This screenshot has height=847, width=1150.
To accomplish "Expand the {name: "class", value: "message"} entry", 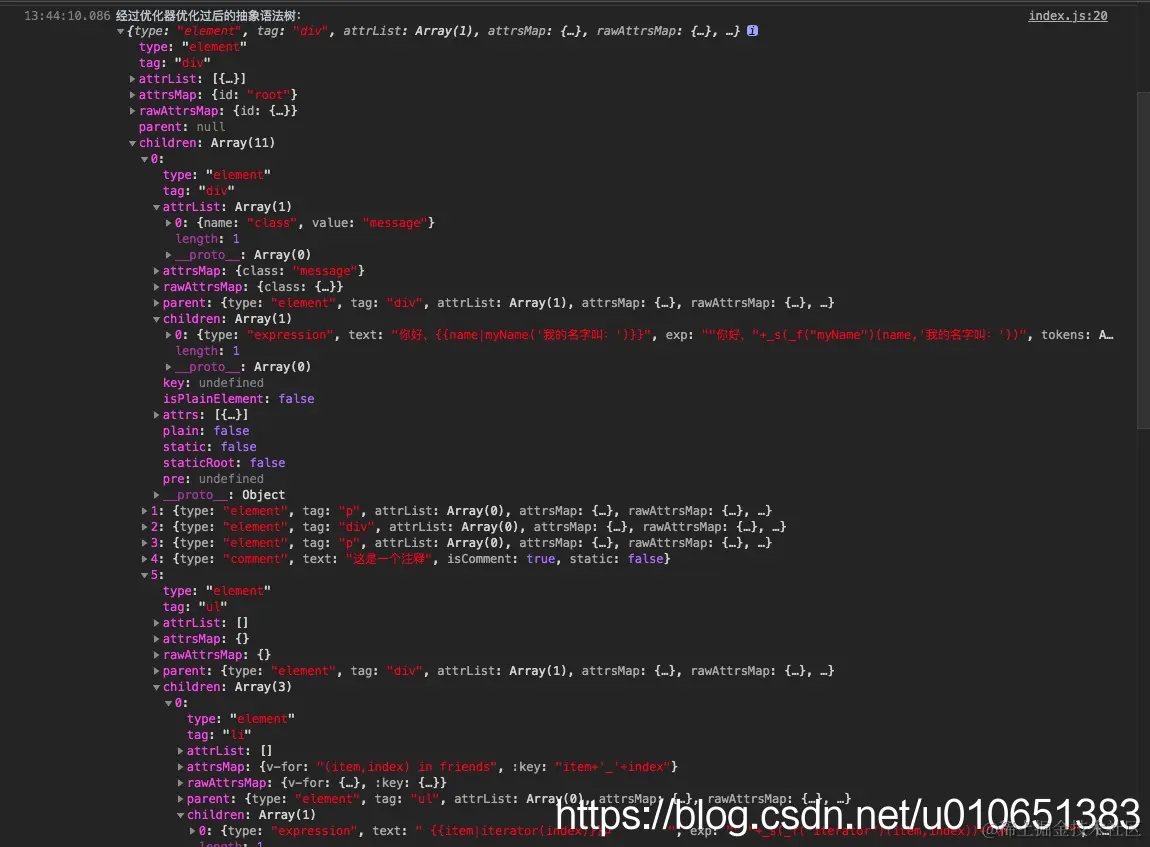I will (x=169, y=223).
